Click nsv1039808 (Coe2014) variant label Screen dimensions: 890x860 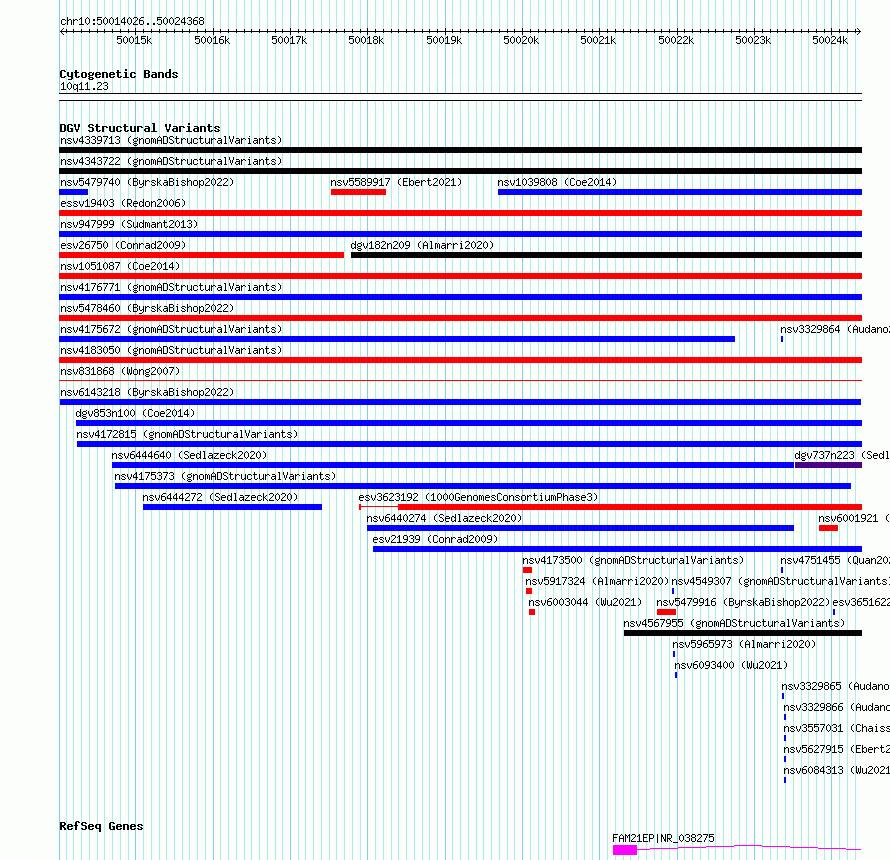pyautogui.click(x=557, y=182)
